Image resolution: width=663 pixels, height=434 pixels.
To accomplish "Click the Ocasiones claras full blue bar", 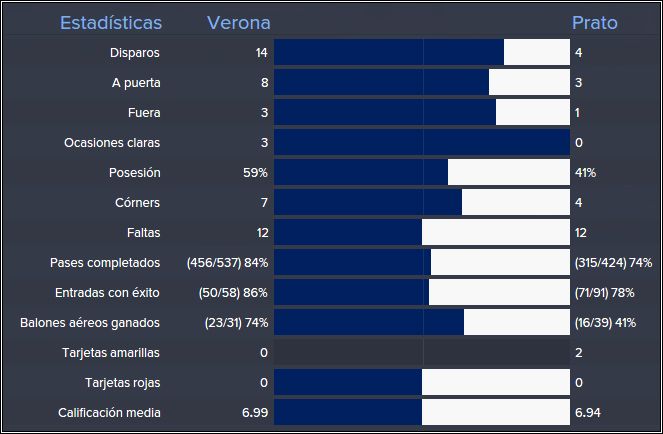I will (422, 143).
